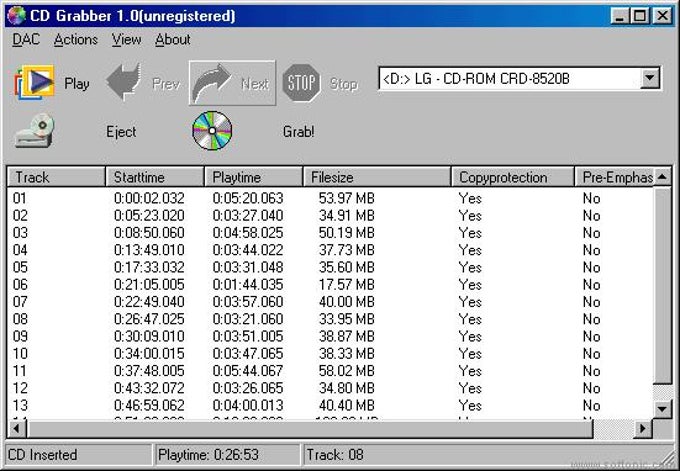Close the CD Grabber window
The width and height of the screenshot is (680, 471).
tap(662, 16)
